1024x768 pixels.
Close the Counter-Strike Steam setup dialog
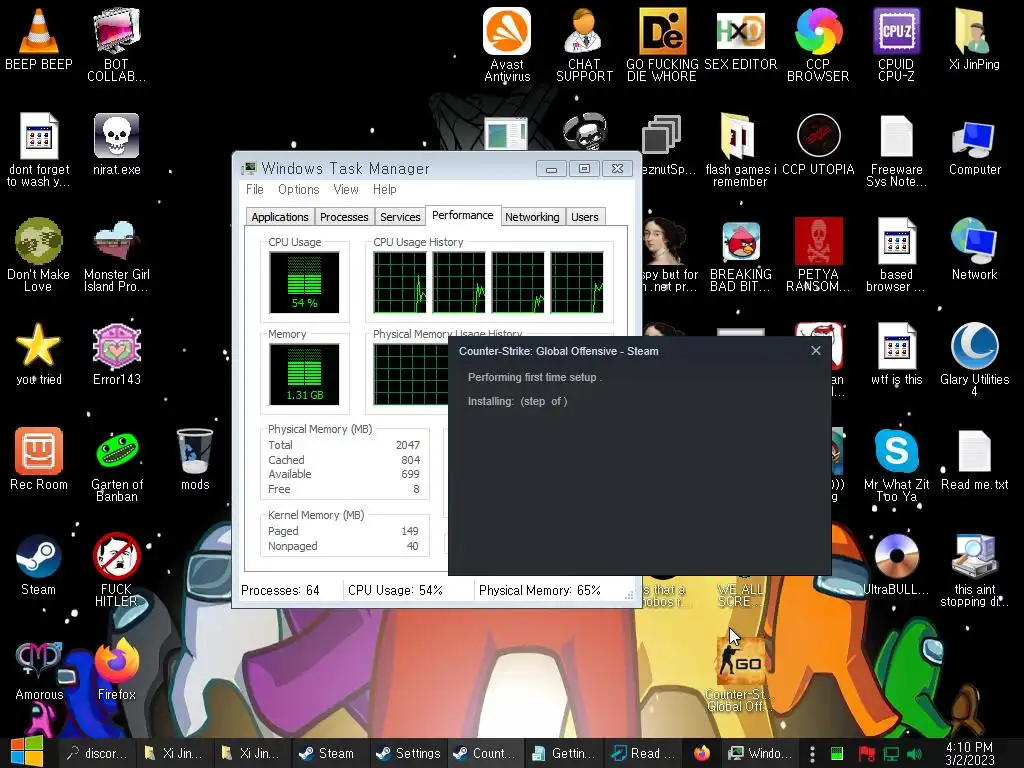point(816,351)
